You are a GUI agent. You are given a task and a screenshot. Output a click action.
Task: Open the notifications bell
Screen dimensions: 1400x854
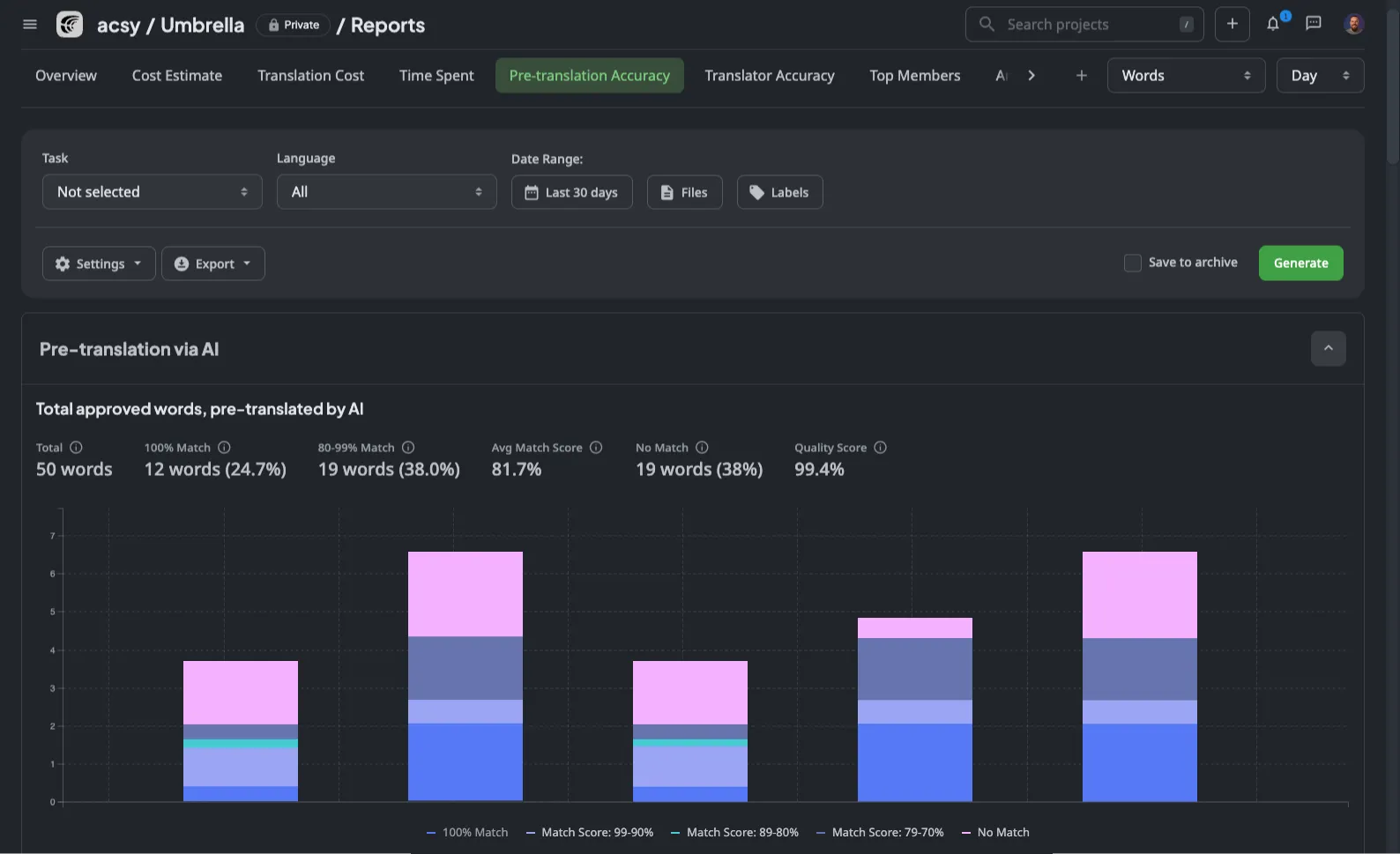[1273, 24]
